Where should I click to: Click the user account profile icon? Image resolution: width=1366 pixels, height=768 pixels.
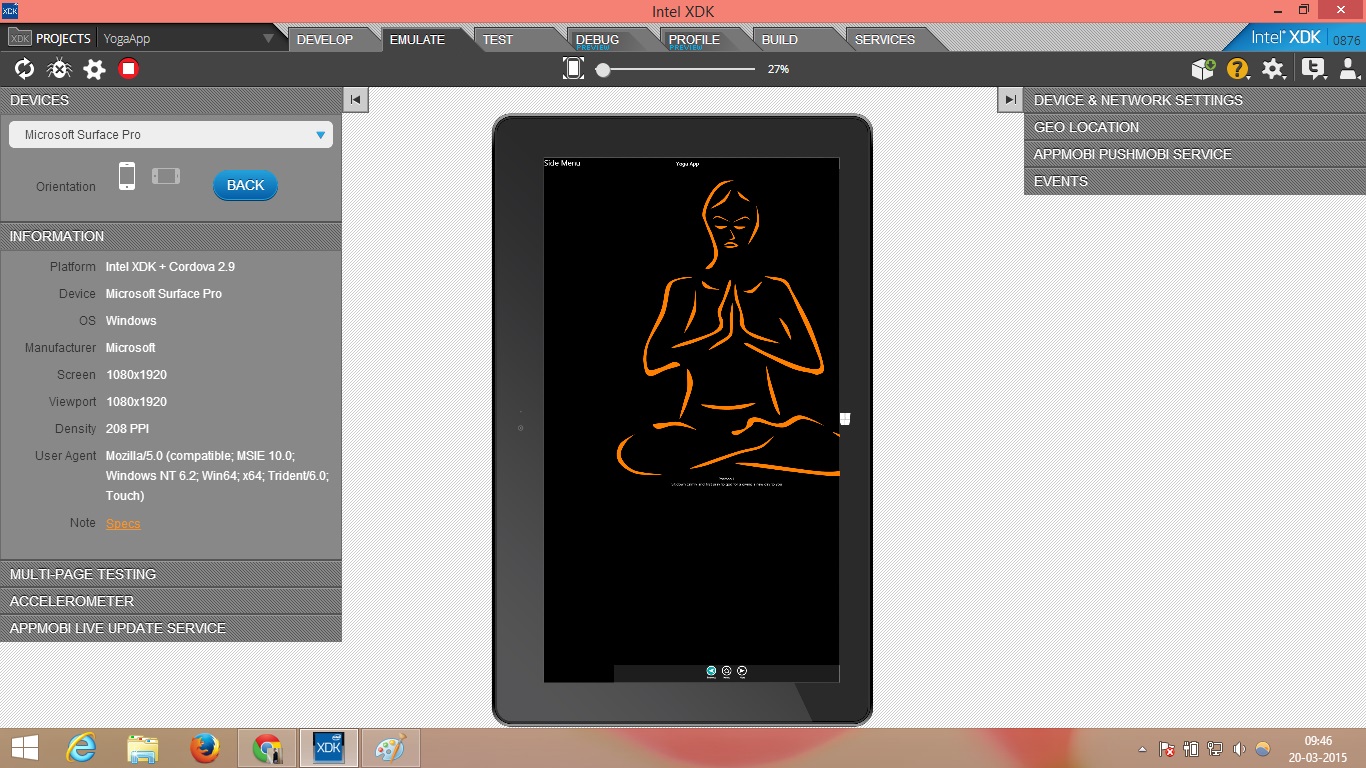[x=1349, y=69]
